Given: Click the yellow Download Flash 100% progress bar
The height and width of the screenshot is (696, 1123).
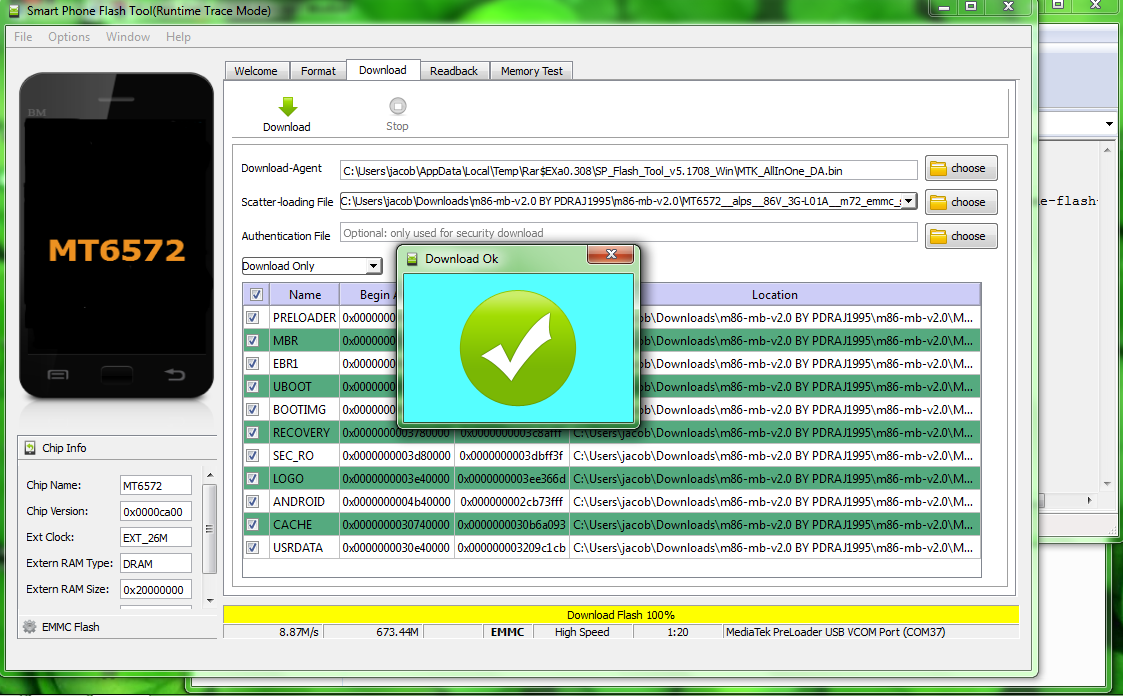Looking at the screenshot, I should [621, 614].
